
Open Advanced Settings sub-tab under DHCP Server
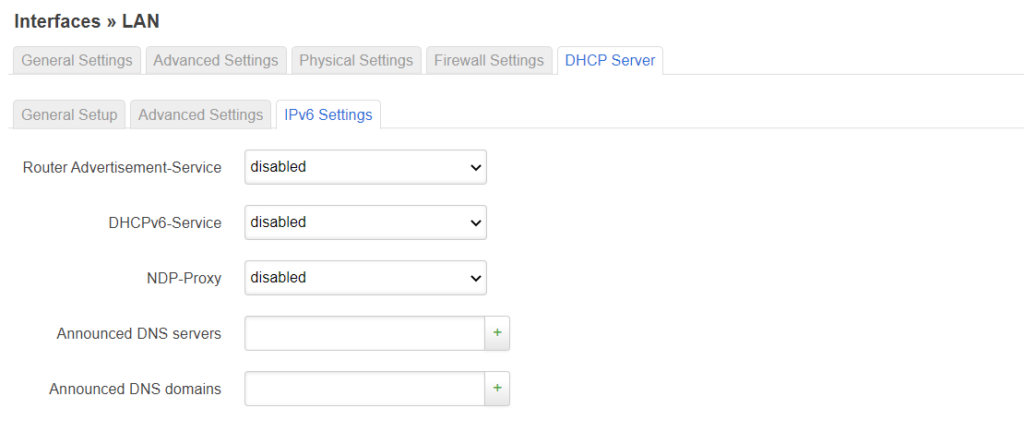click(x=200, y=115)
